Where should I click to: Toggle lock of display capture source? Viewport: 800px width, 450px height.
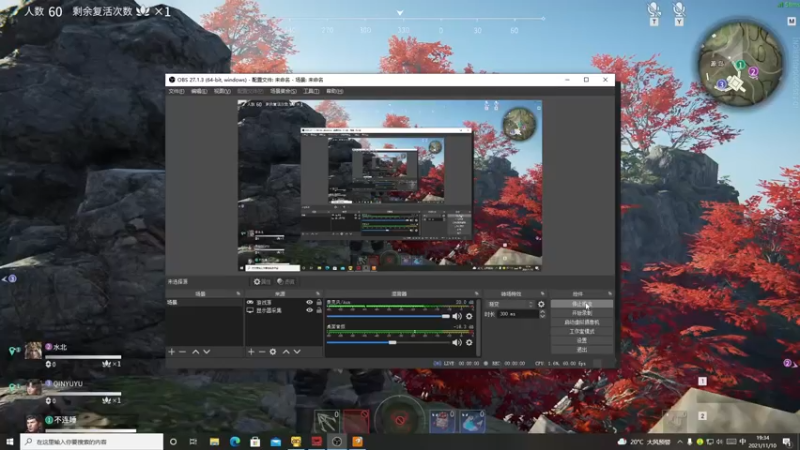(x=319, y=310)
